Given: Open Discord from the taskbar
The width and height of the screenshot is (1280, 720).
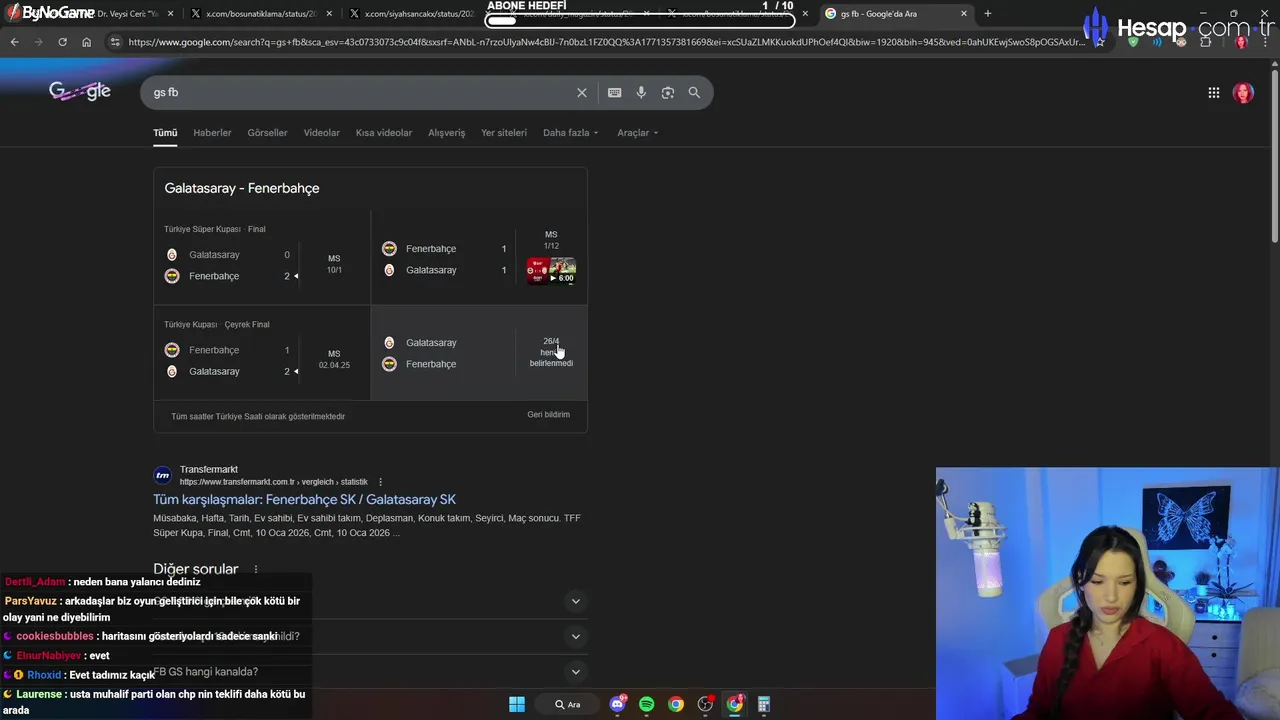Looking at the screenshot, I should pos(617,704).
